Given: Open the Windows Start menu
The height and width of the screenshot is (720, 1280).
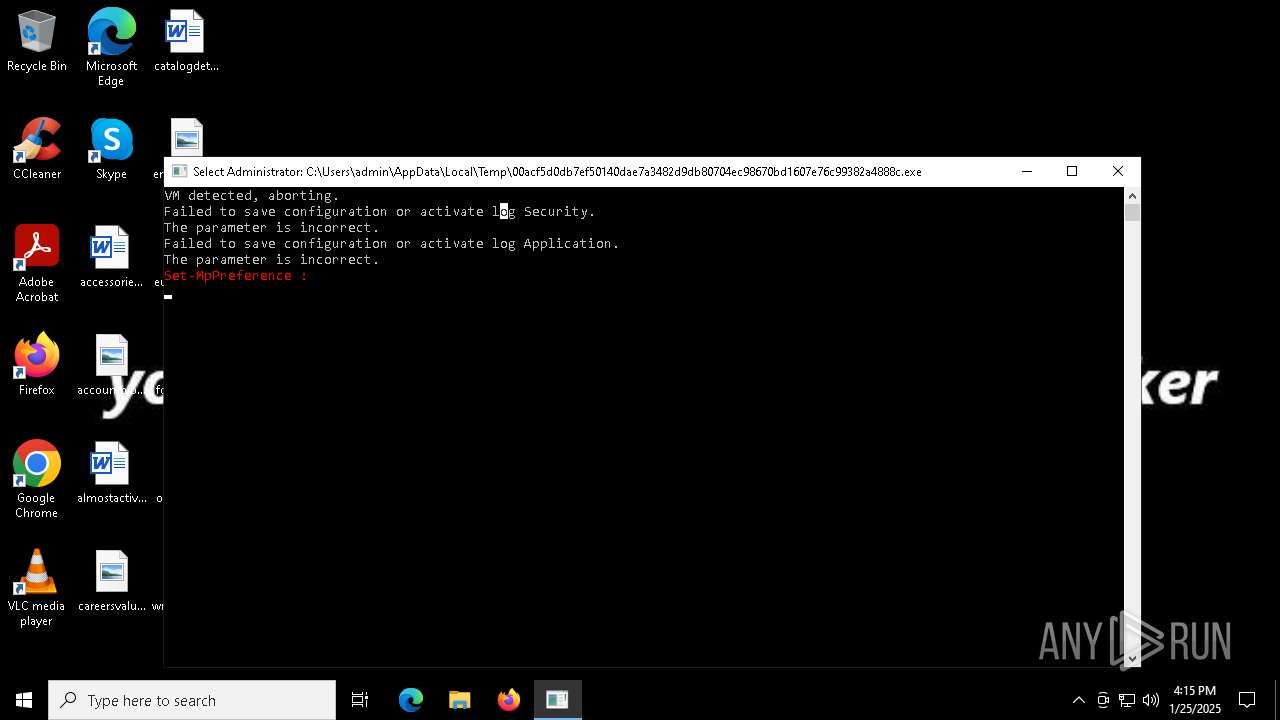Looking at the screenshot, I should click(x=24, y=700).
